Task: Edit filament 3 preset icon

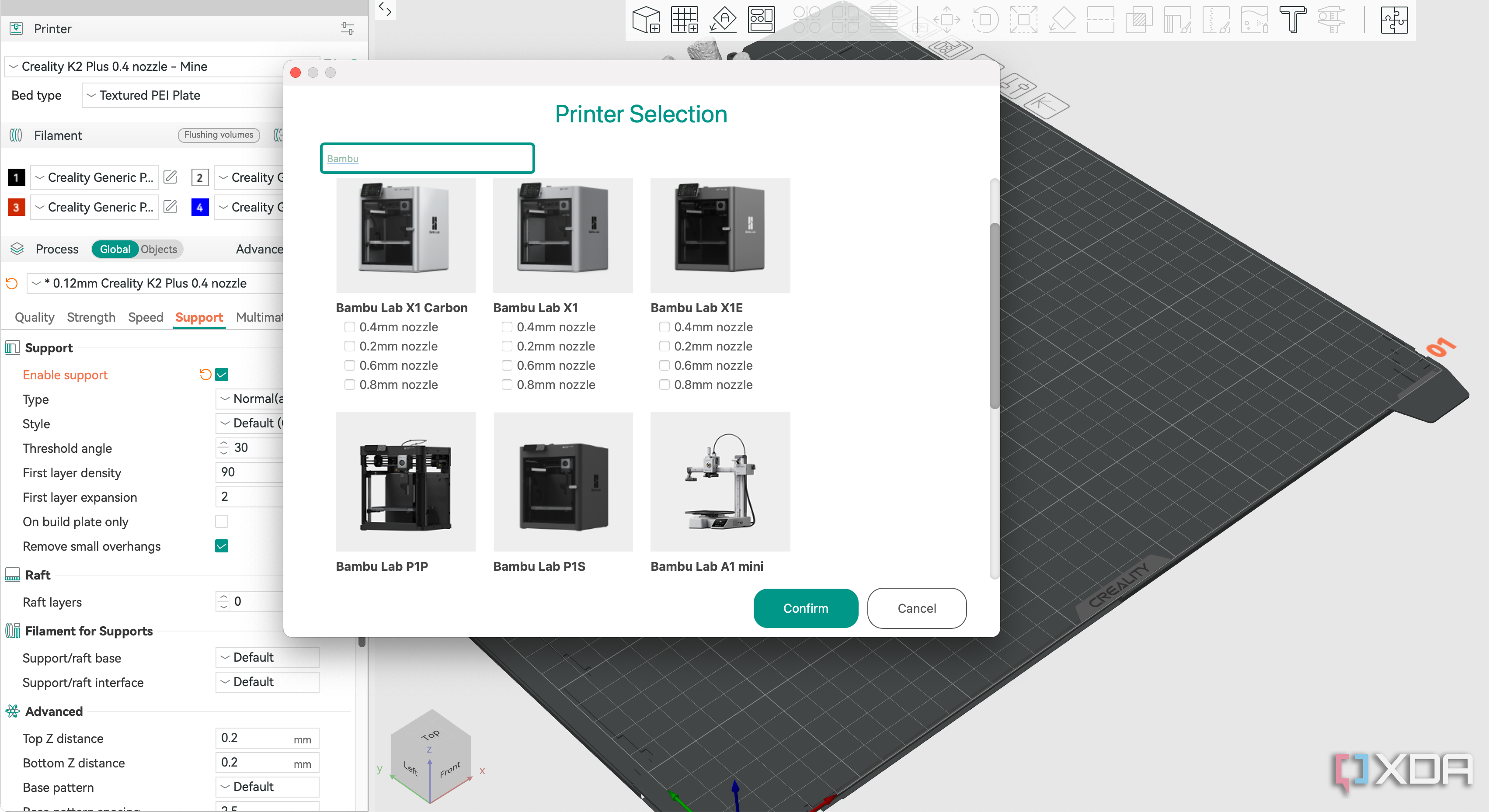Action: tap(170, 206)
